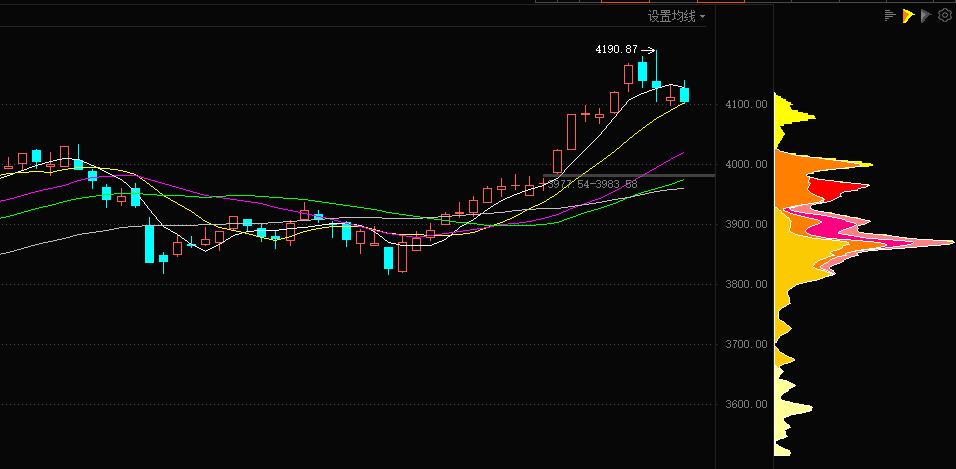Viewport: 956px width, 469px height.
Task: Click the horizontal-bars chip distribution icon
Action: point(890,16)
